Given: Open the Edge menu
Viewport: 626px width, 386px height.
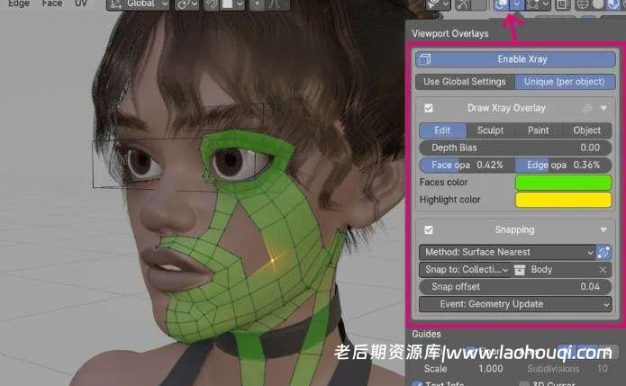Looking at the screenshot, I should point(18,4).
